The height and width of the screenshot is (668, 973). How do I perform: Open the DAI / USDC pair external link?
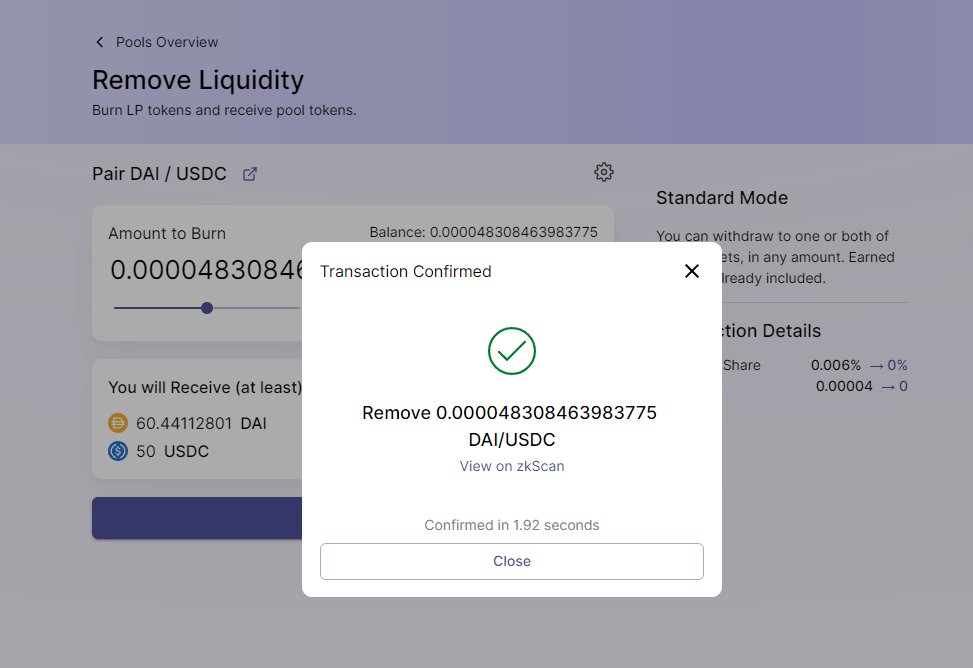point(249,174)
